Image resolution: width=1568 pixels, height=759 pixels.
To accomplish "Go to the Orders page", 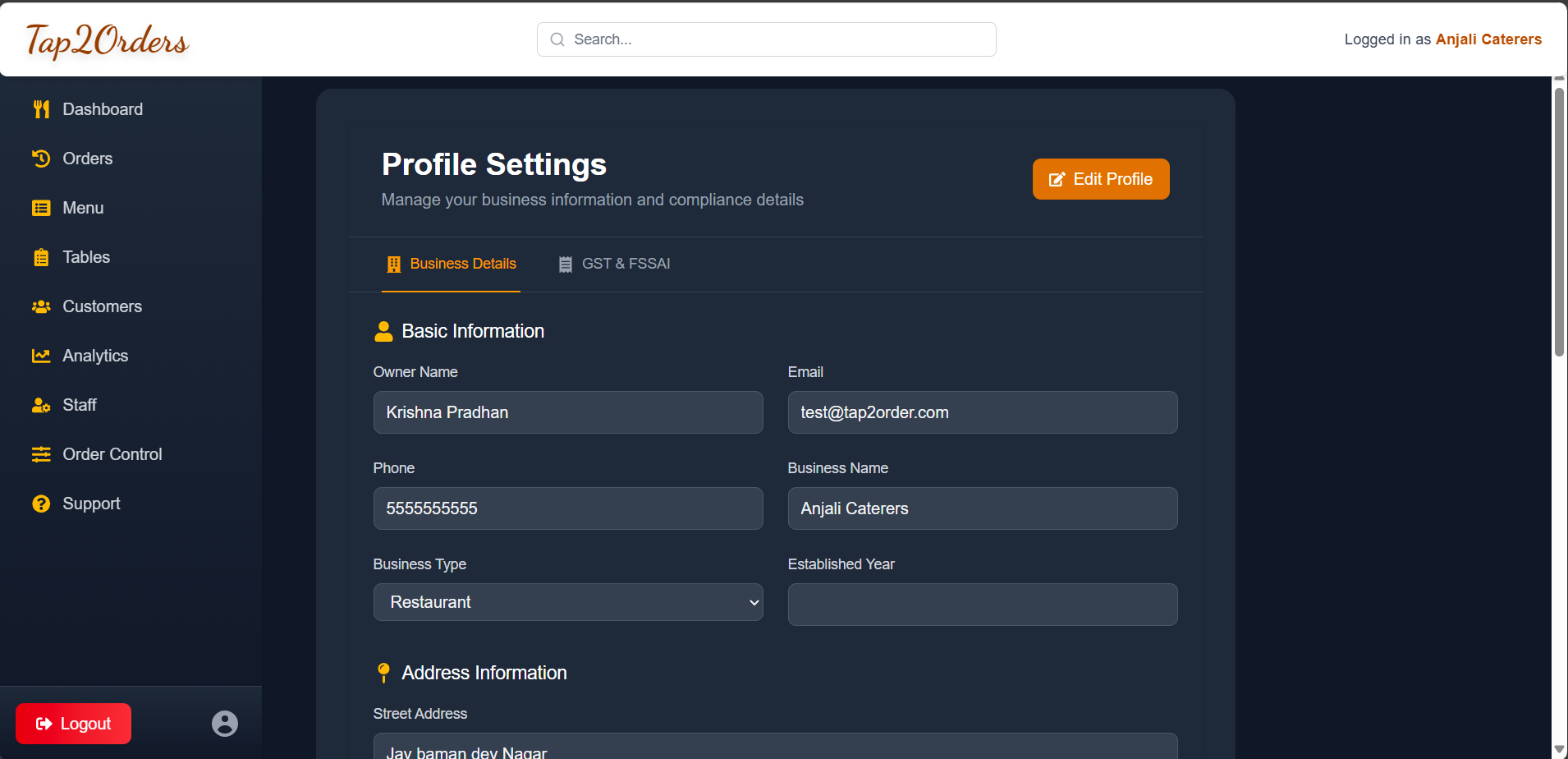I will pyautogui.click(x=88, y=159).
